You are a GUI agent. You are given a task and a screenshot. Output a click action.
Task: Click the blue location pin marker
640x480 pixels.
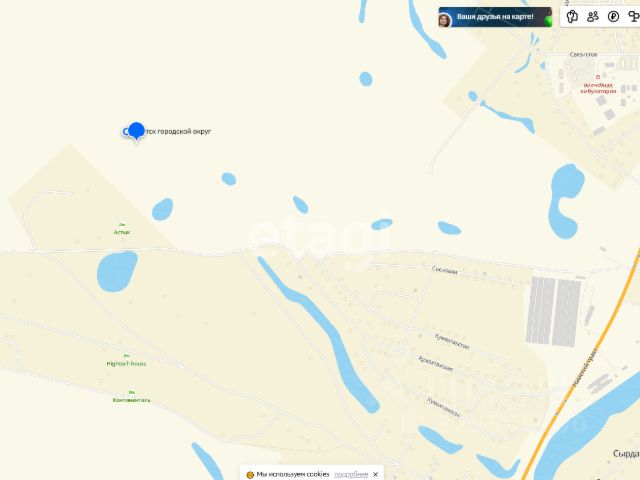coord(136,131)
